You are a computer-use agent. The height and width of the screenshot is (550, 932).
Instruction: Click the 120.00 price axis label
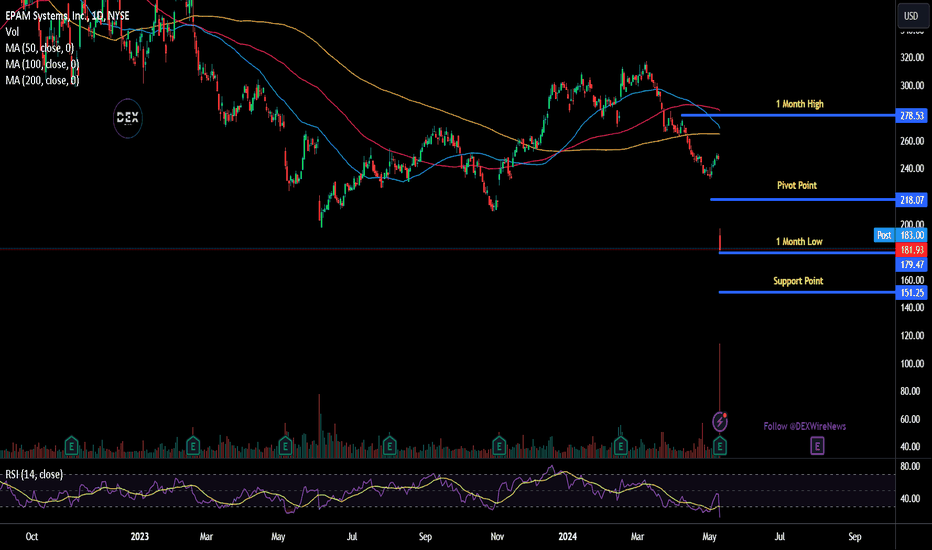912,335
